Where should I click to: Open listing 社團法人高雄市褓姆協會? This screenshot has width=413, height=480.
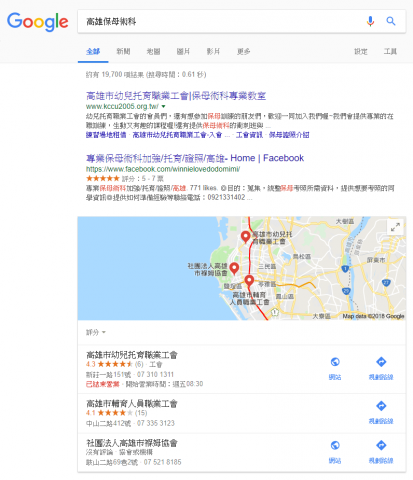click(x=132, y=443)
